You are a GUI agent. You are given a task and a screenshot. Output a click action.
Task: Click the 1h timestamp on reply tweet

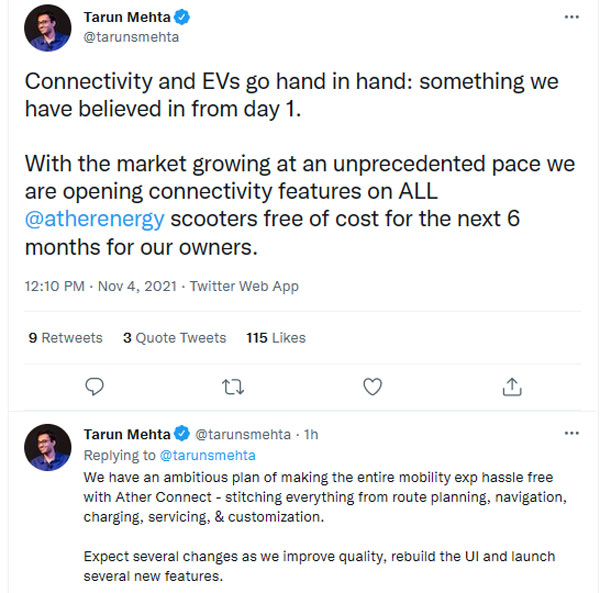[x=312, y=435]
